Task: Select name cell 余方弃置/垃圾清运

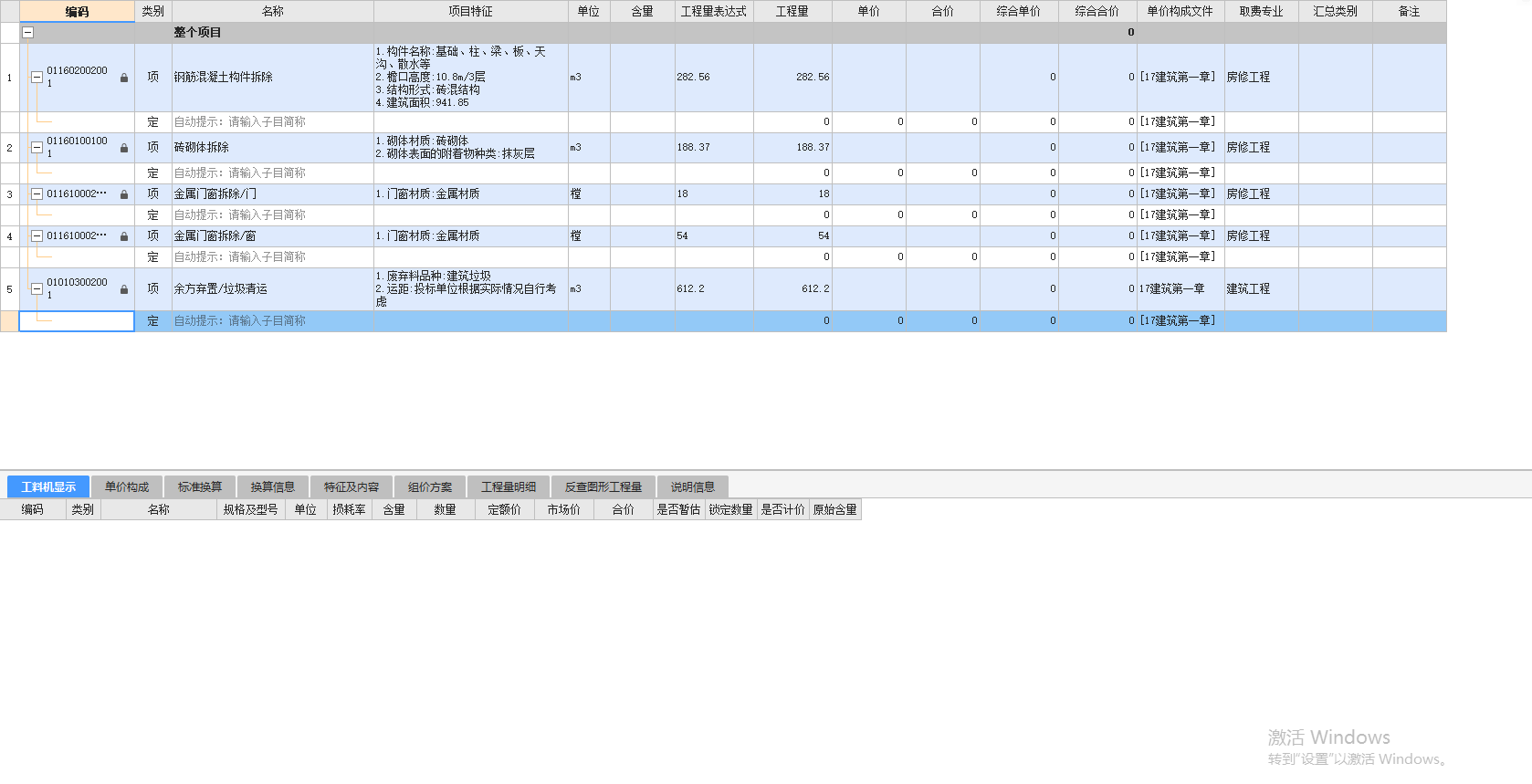Action: tap(273, 288)
